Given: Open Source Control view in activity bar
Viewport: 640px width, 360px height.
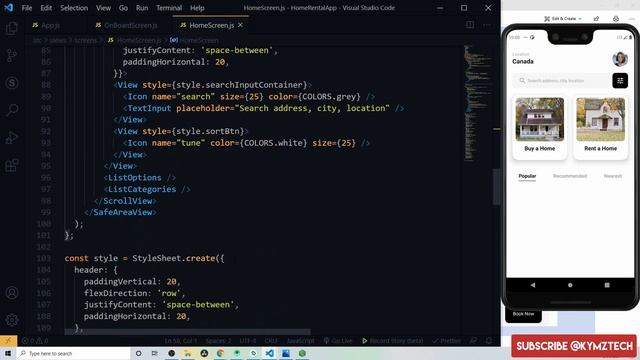Looking at the screenshot, I should [x=12, y=56].
